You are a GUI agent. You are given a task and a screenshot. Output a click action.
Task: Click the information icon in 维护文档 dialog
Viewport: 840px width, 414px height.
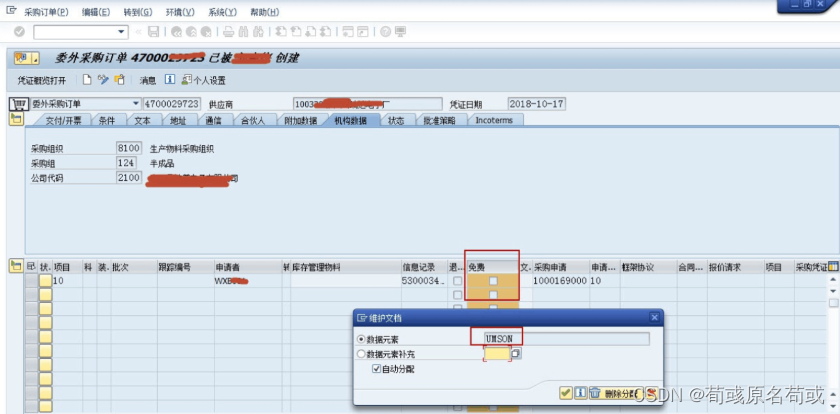(x=580, y=394)
